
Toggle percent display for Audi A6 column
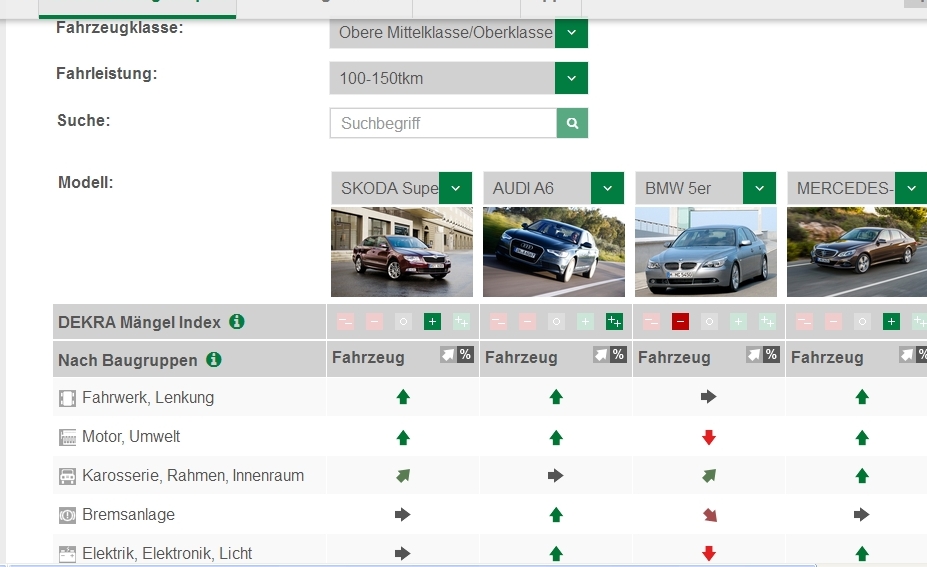[x=618, y=355]
